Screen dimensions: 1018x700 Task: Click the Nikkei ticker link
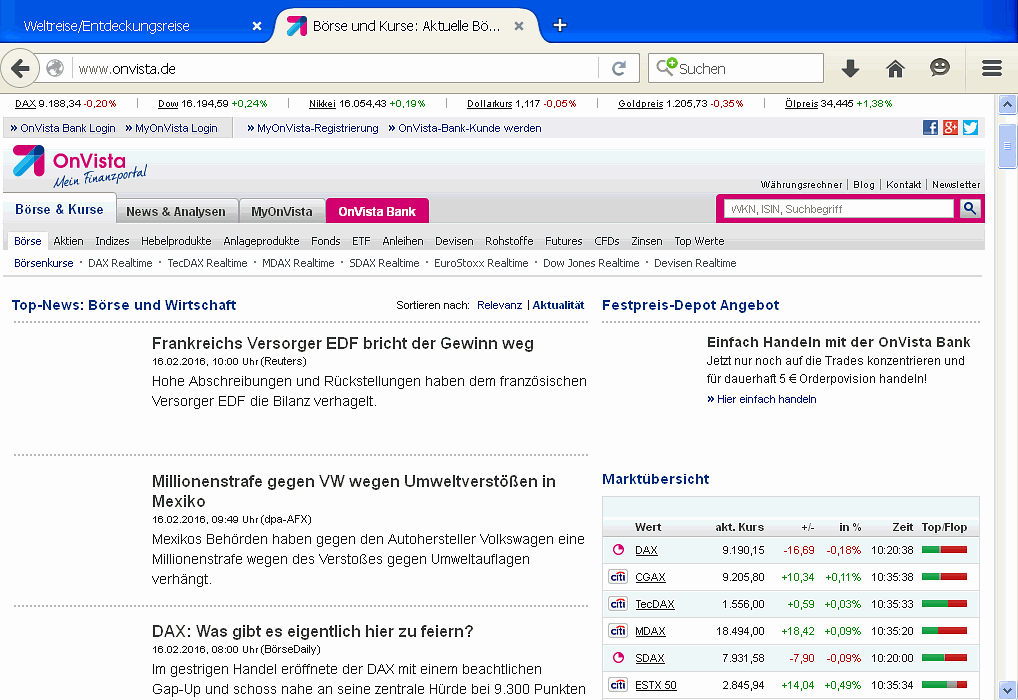pyautogui.click(x=322, y=103)
